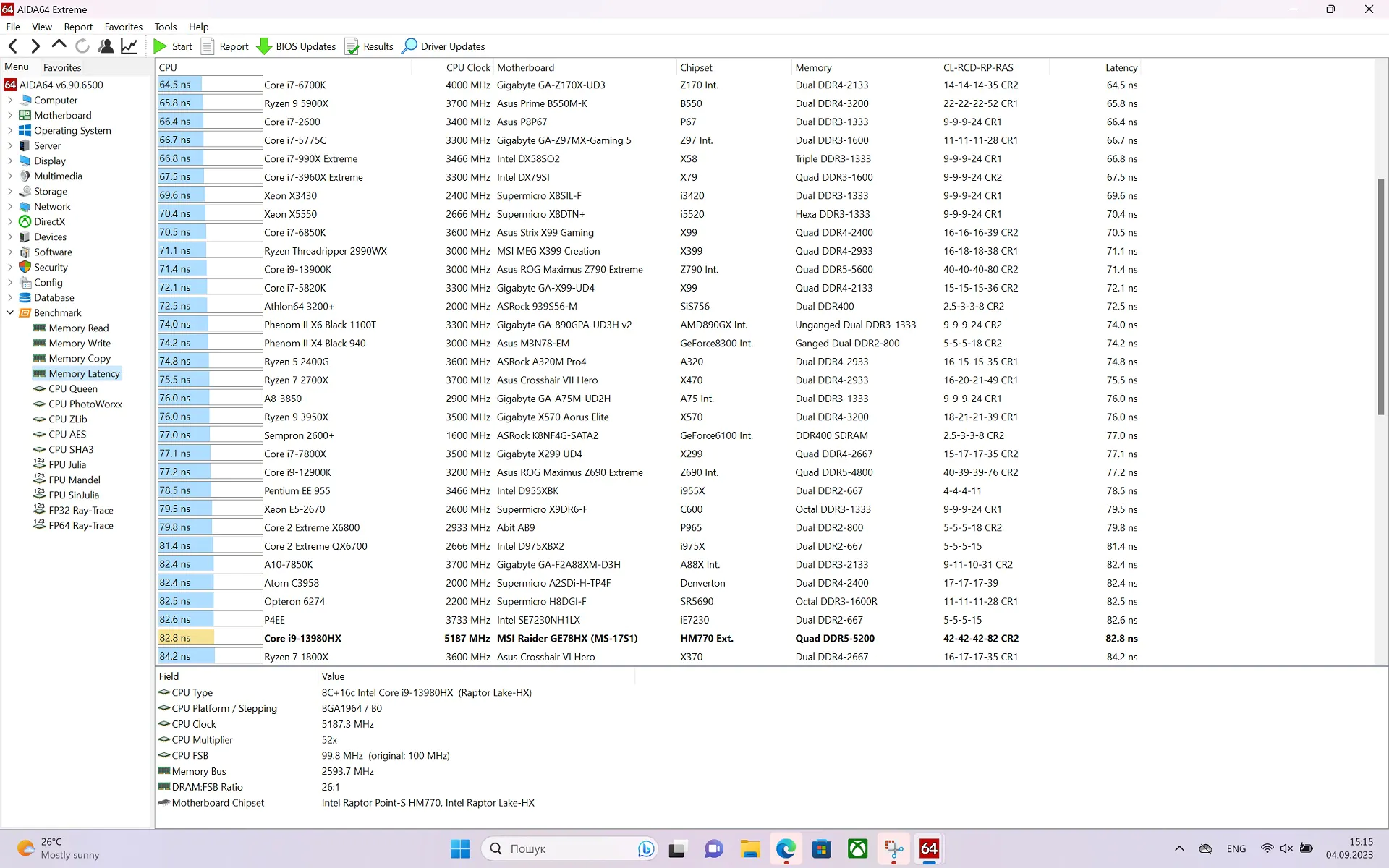Select the Software icon in tree
Image resolution: width=1389 pixels, height=868 pixels.
[25, 252]
